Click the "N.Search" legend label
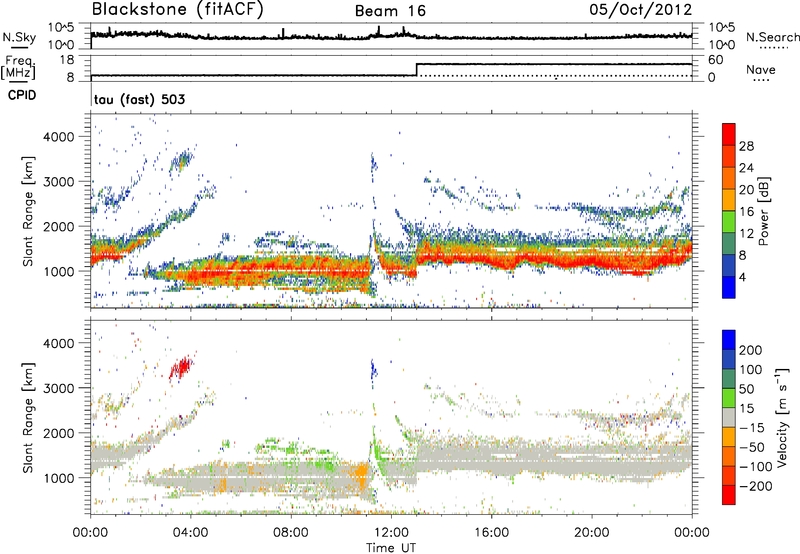This screenshot has height=554, width=800. click(772, 37)
